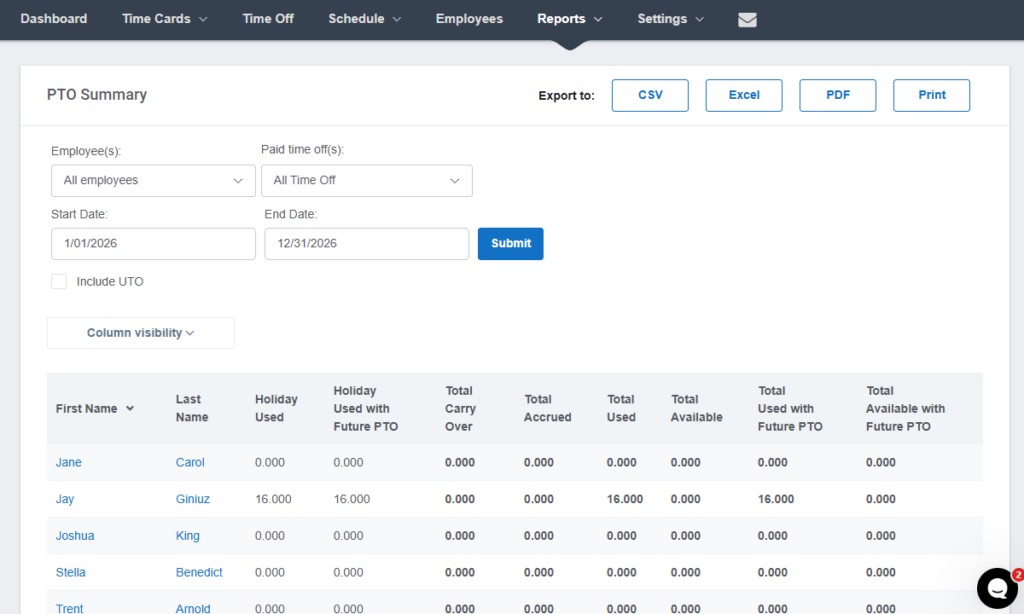Sort by the Total Available header
1024x614 pixels.
point(696,408)
